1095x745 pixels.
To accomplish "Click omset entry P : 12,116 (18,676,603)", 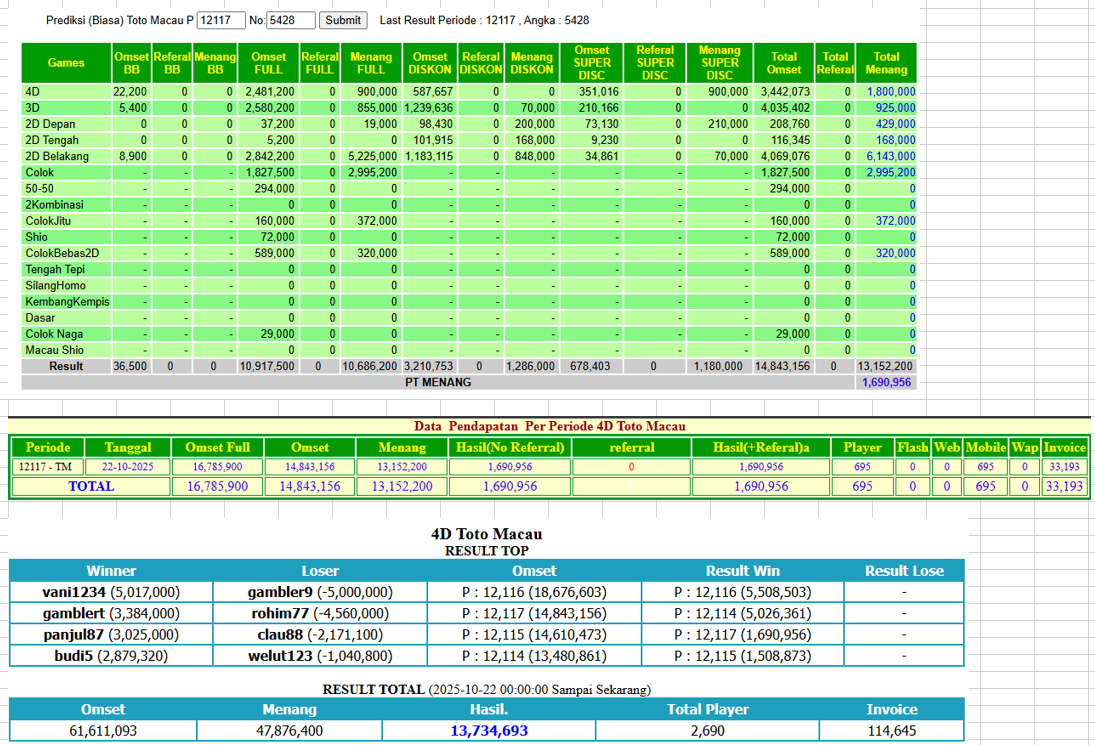I will (x=534, y=592).
